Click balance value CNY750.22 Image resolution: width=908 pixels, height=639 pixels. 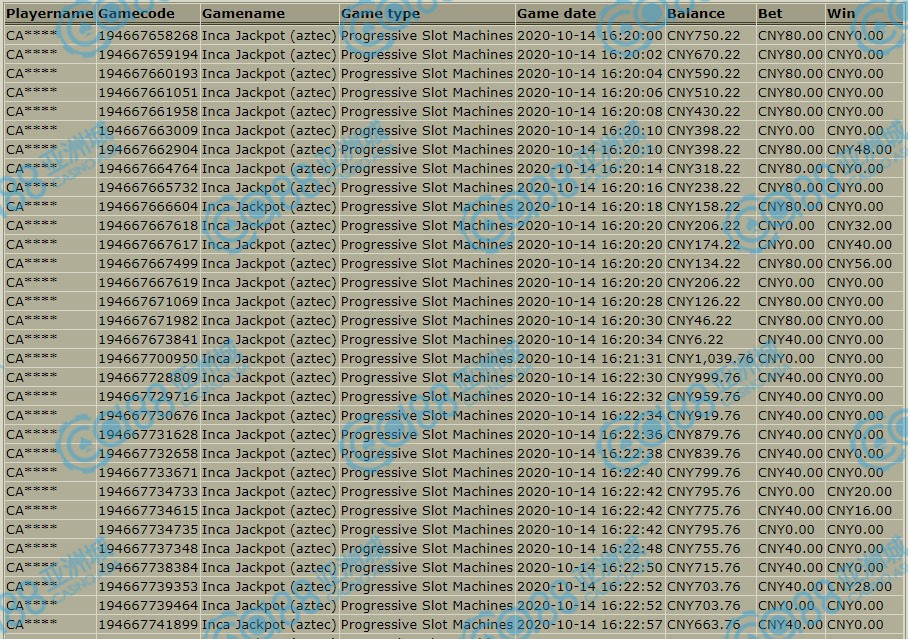coord(704,36)
